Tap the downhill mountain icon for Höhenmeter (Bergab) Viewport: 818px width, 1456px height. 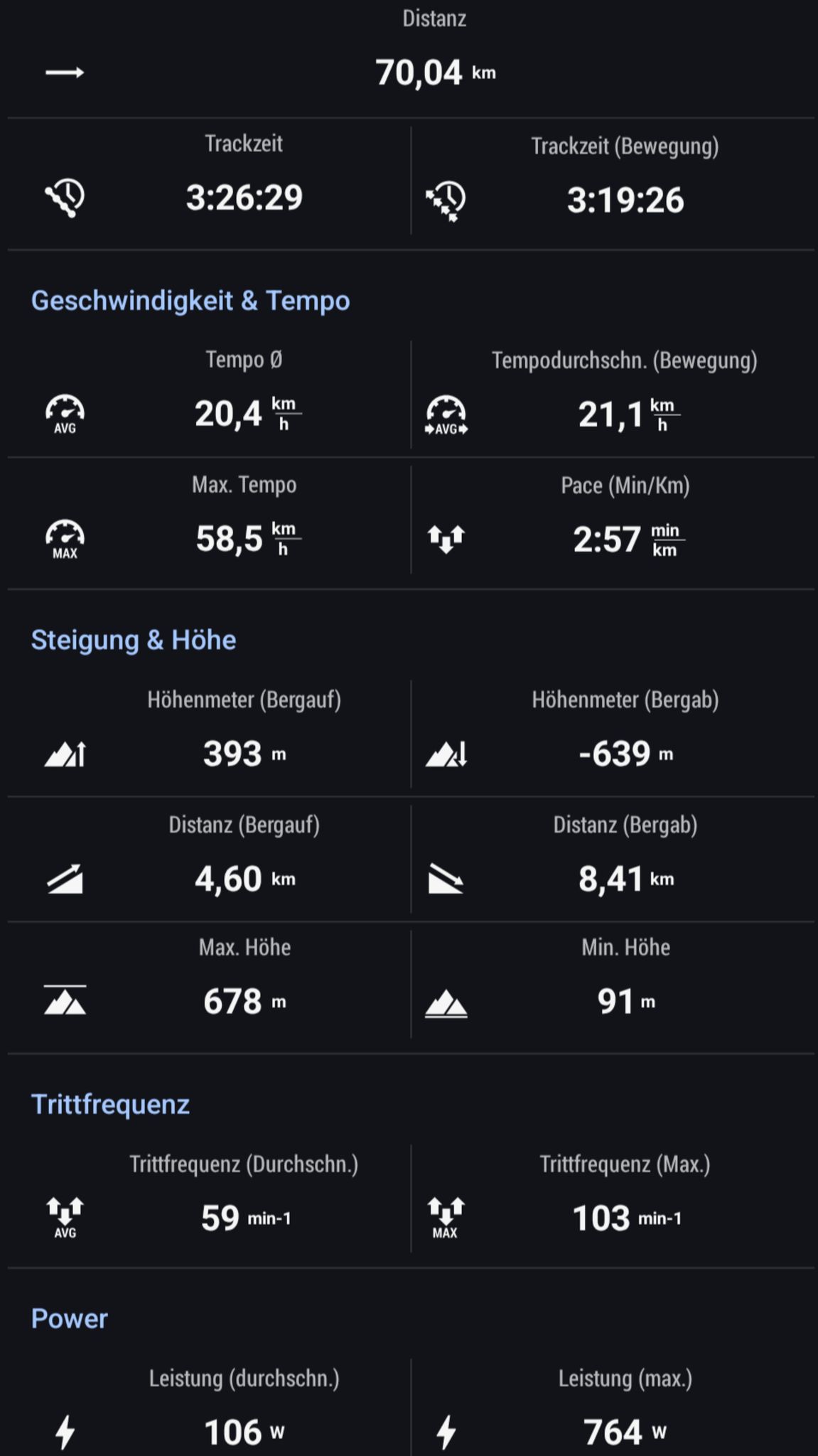(446, 754)
